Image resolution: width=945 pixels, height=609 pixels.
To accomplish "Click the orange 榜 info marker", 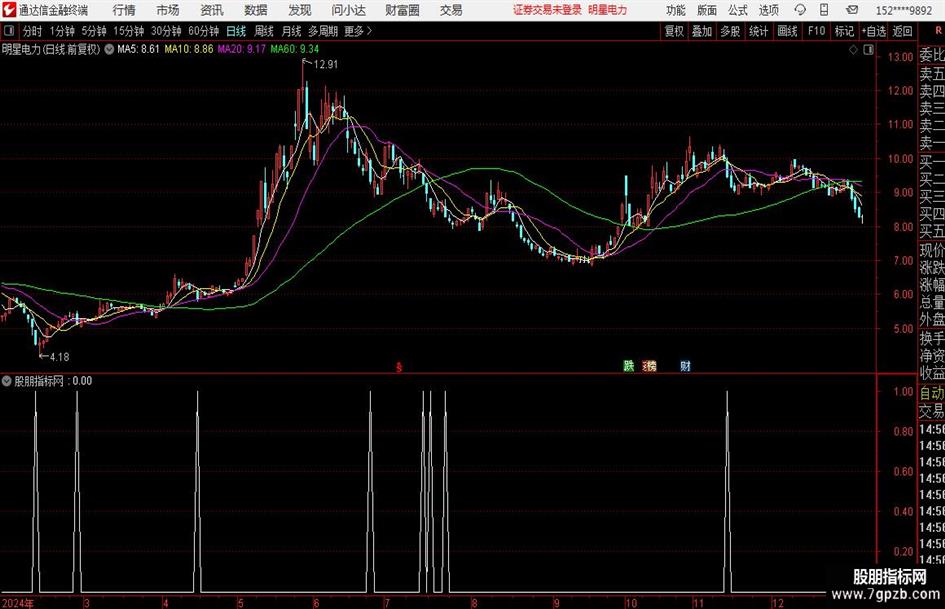I will coord(650,365).
